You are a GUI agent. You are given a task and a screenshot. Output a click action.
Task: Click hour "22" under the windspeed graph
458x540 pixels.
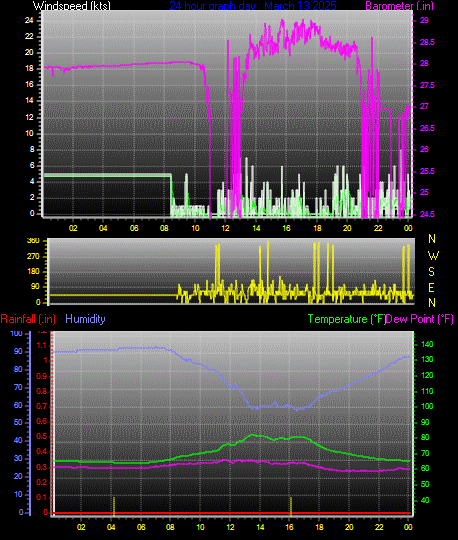(378, 228)
